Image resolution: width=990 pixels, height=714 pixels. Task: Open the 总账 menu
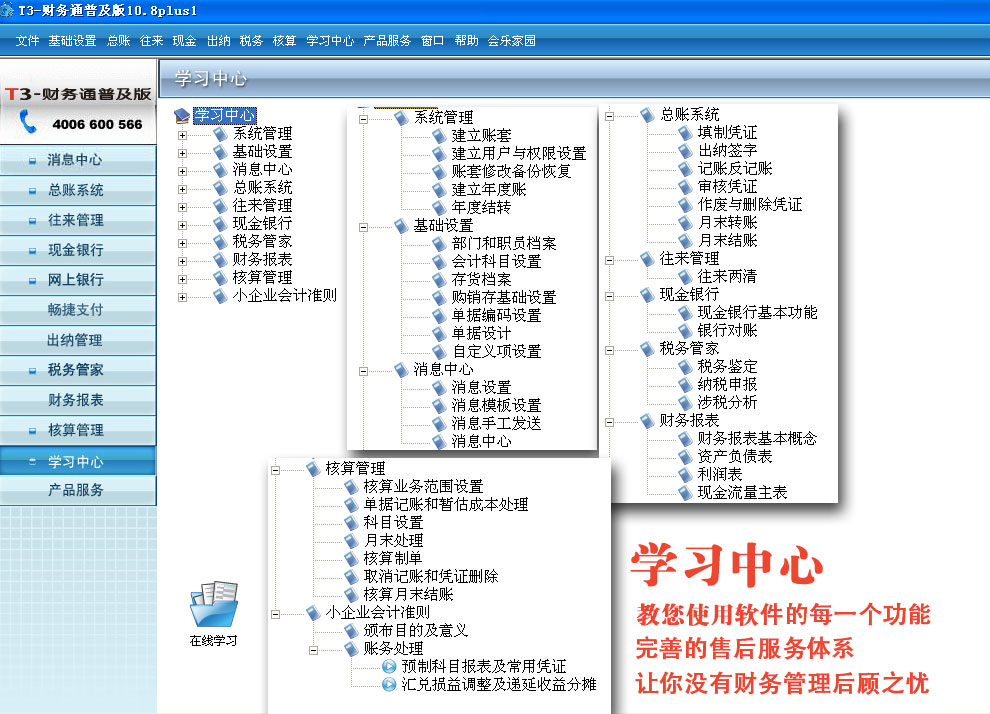(118, 41)
